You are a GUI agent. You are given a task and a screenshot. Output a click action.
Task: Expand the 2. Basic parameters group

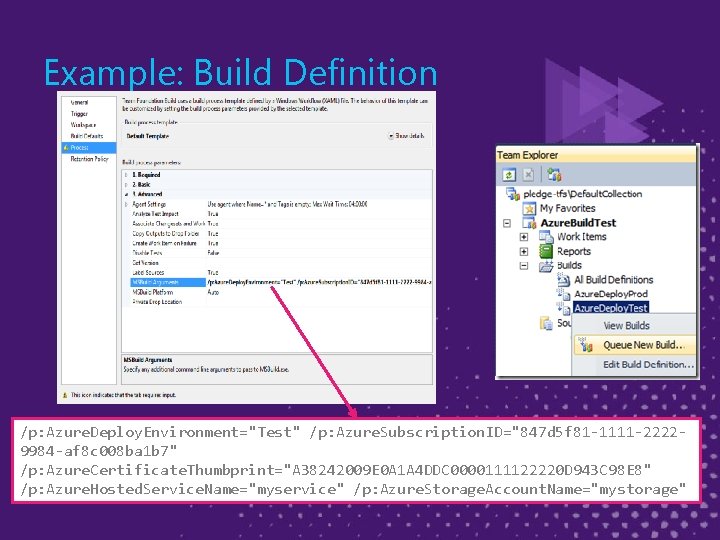(x=126, y=185)
